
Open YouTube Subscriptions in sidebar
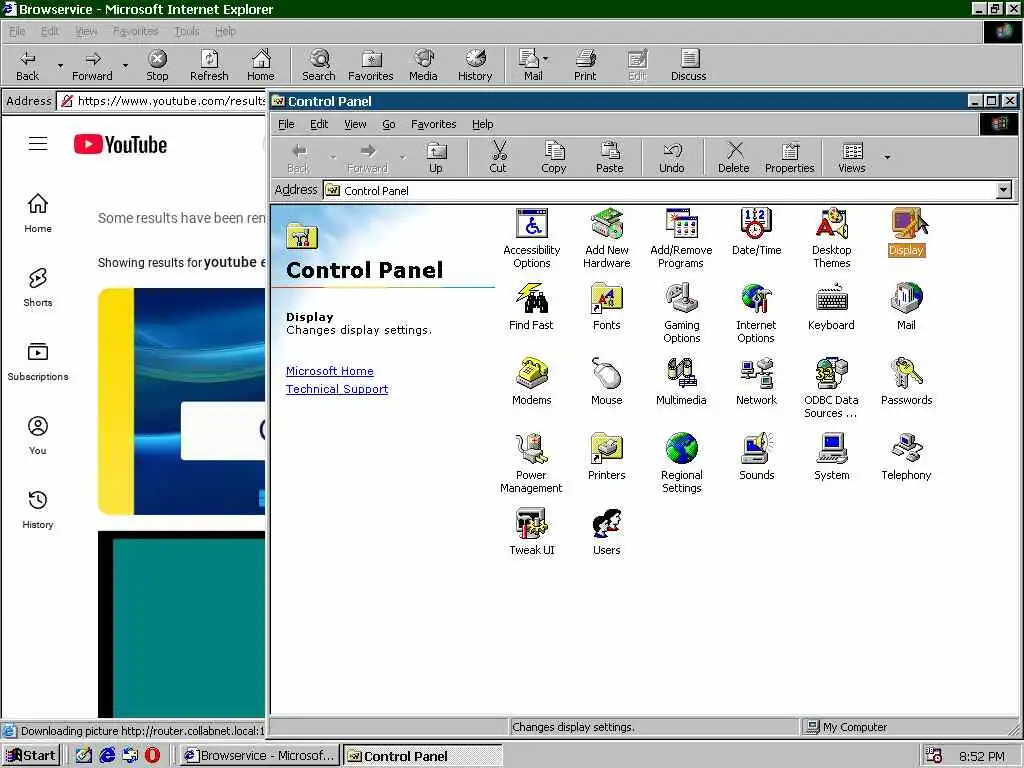tap(38, 361)
